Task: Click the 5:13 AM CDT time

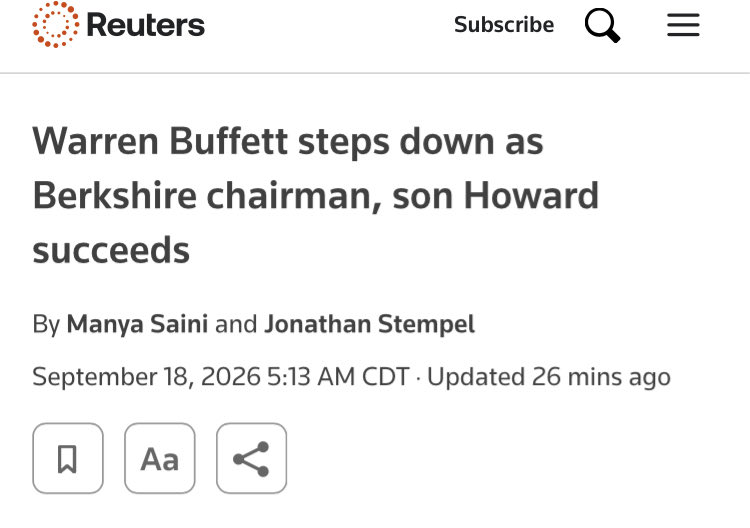Action: click(x=338, y=376)
